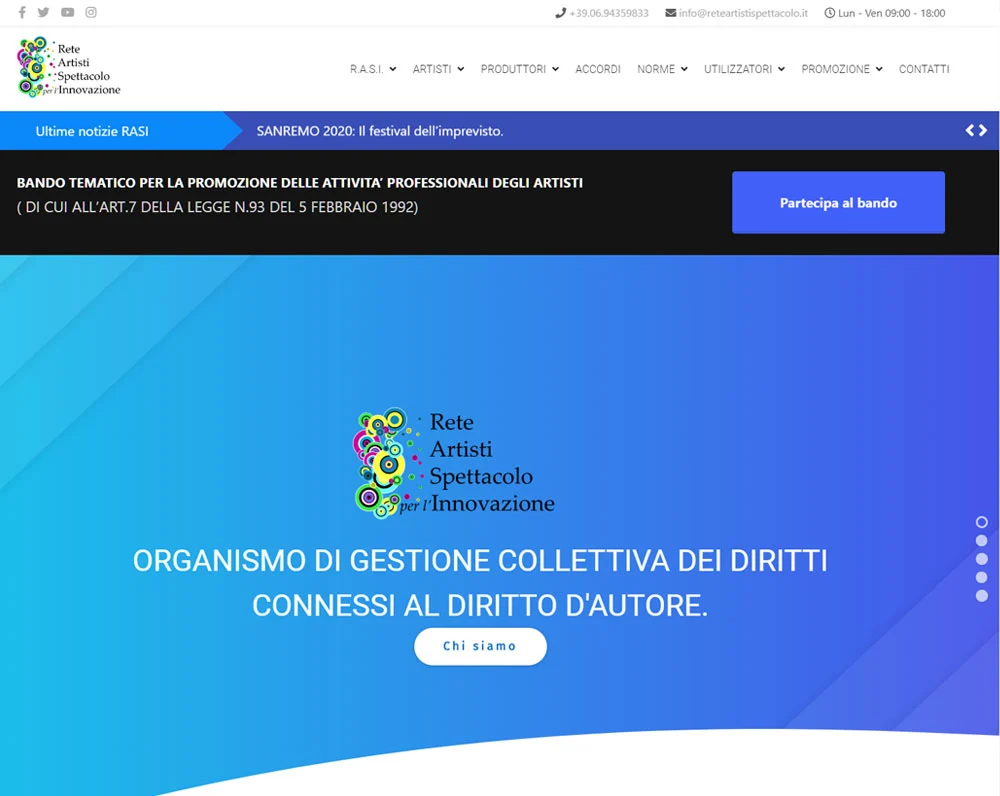
Task: Expand the PROMOZIONE dropdown
Action: 841,69
